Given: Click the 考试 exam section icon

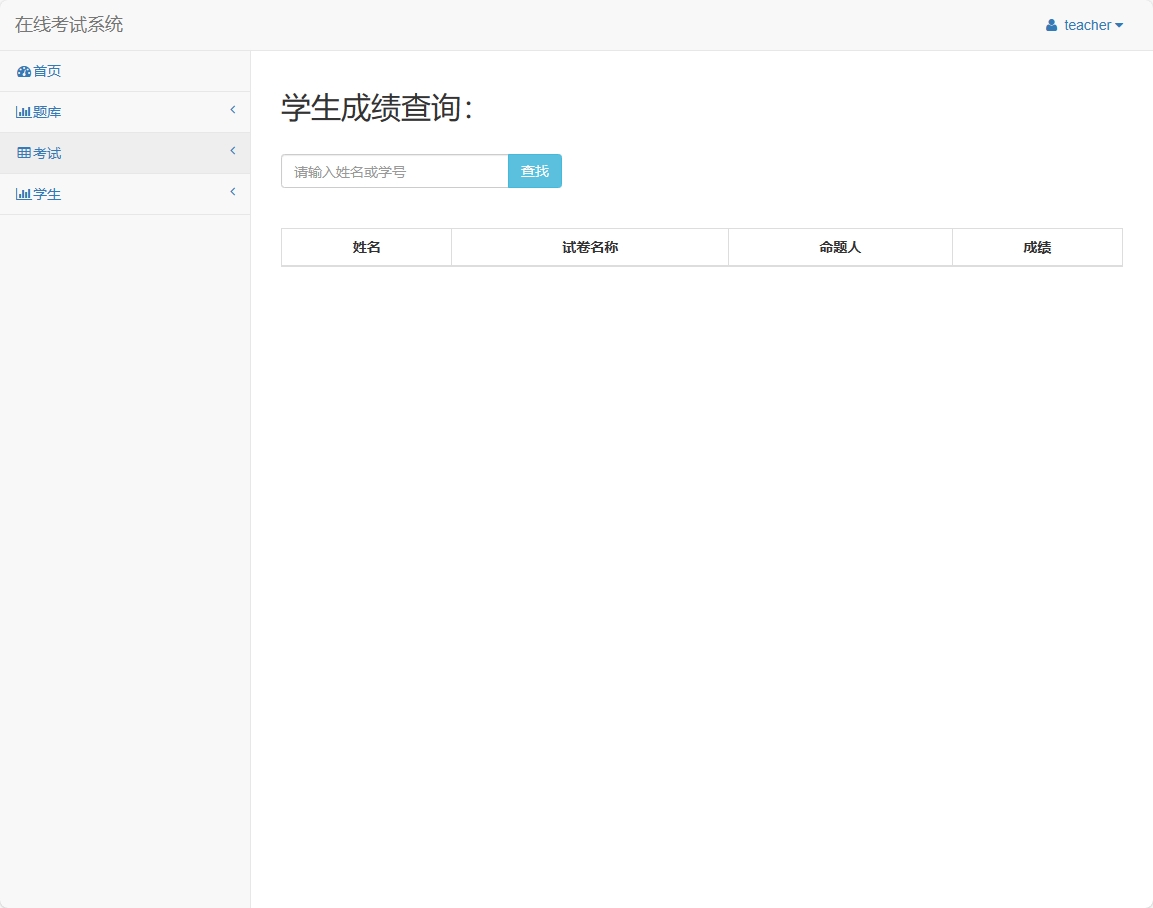Looking at the screenshot, I should pos(24,152).
